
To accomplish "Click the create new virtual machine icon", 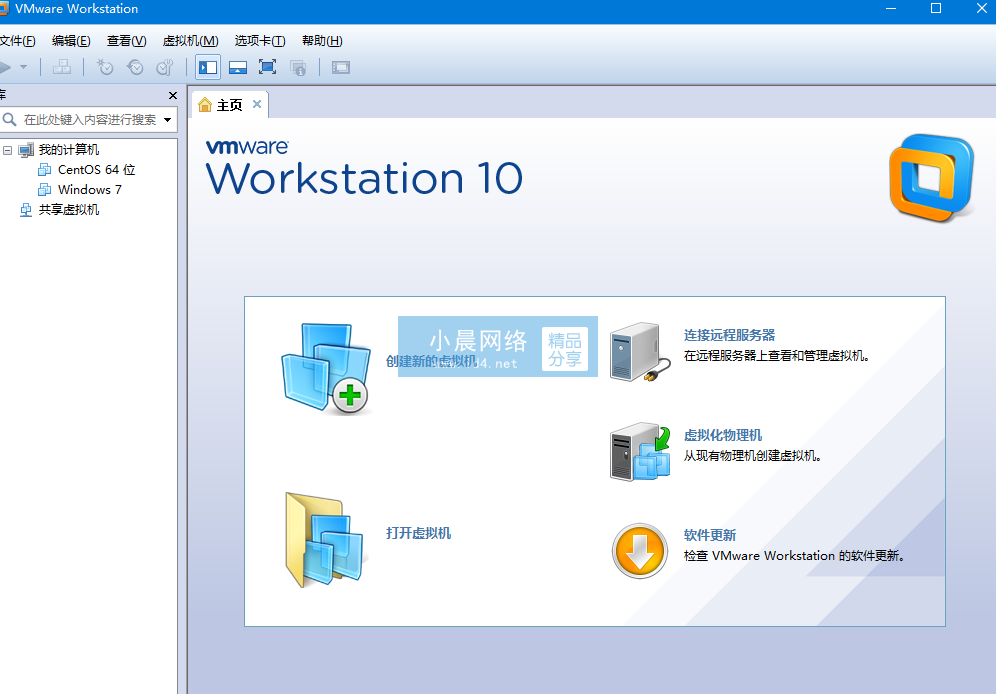I will click(x=326, y=368).
